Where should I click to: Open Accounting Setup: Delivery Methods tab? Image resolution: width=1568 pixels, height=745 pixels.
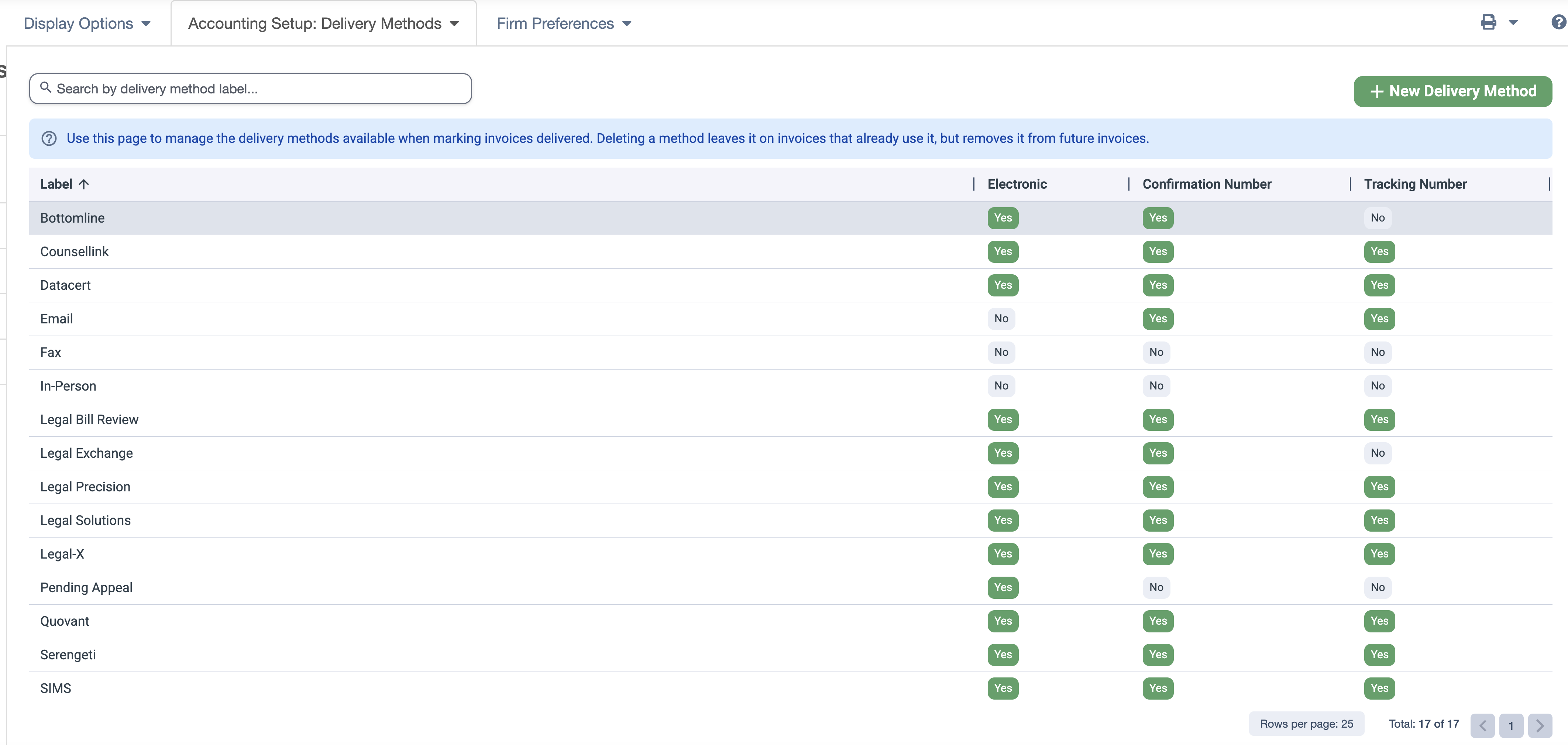[323, 23]
